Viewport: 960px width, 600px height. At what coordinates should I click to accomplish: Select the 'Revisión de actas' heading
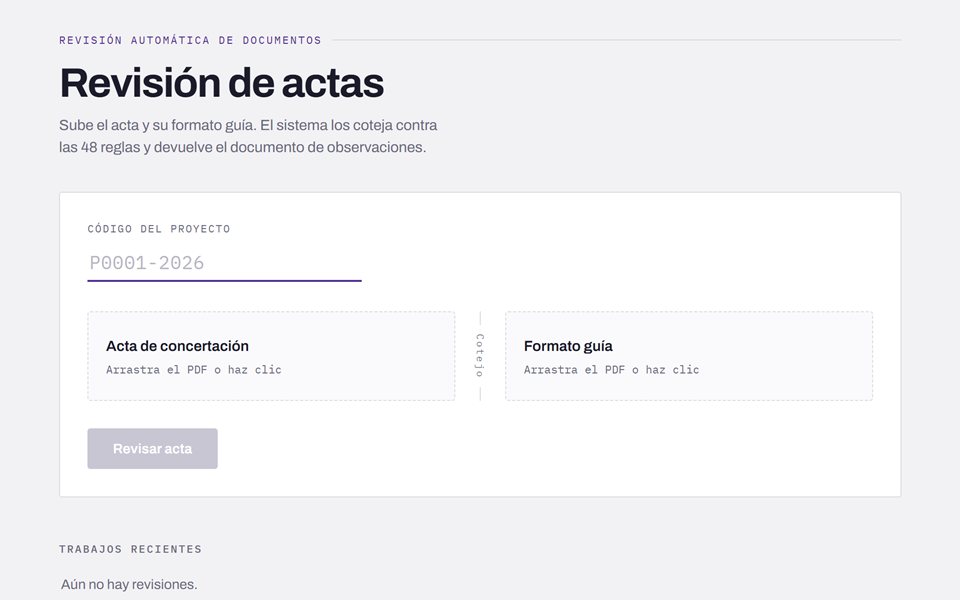coord(222,83)
